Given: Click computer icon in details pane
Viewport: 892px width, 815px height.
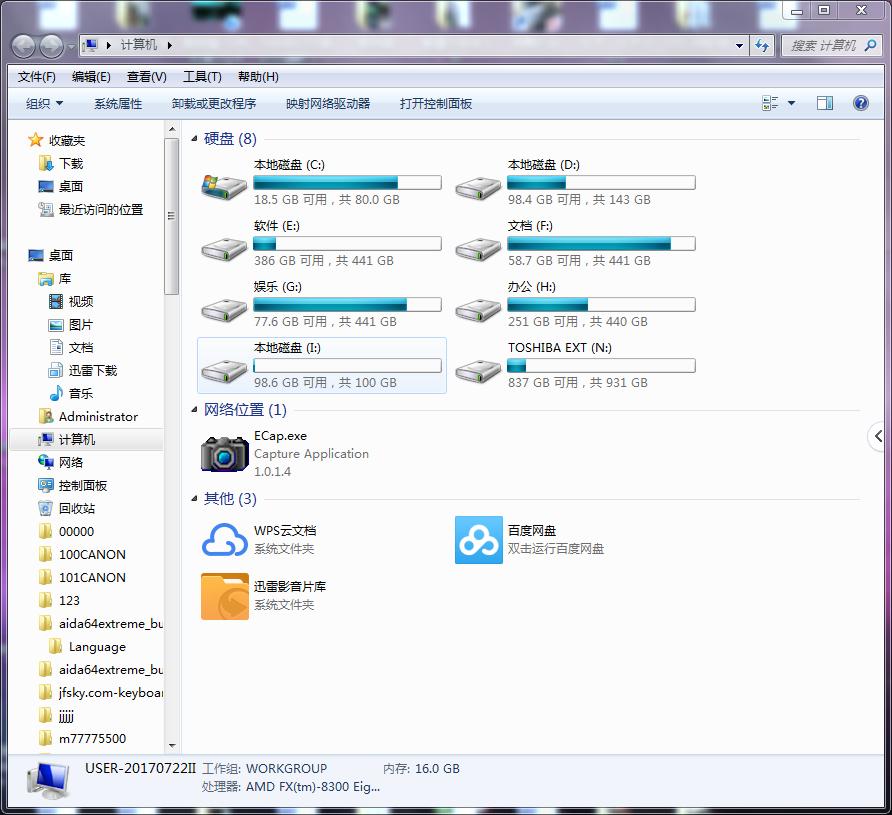Looking at the screenshot, I should 48,780.
